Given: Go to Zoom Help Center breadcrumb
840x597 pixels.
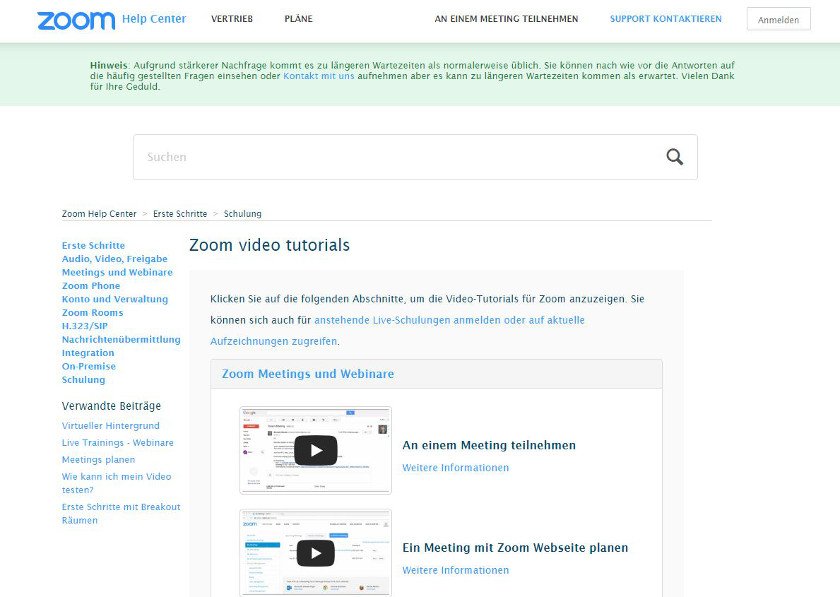Looking at the screenshot, I should 99,214.
